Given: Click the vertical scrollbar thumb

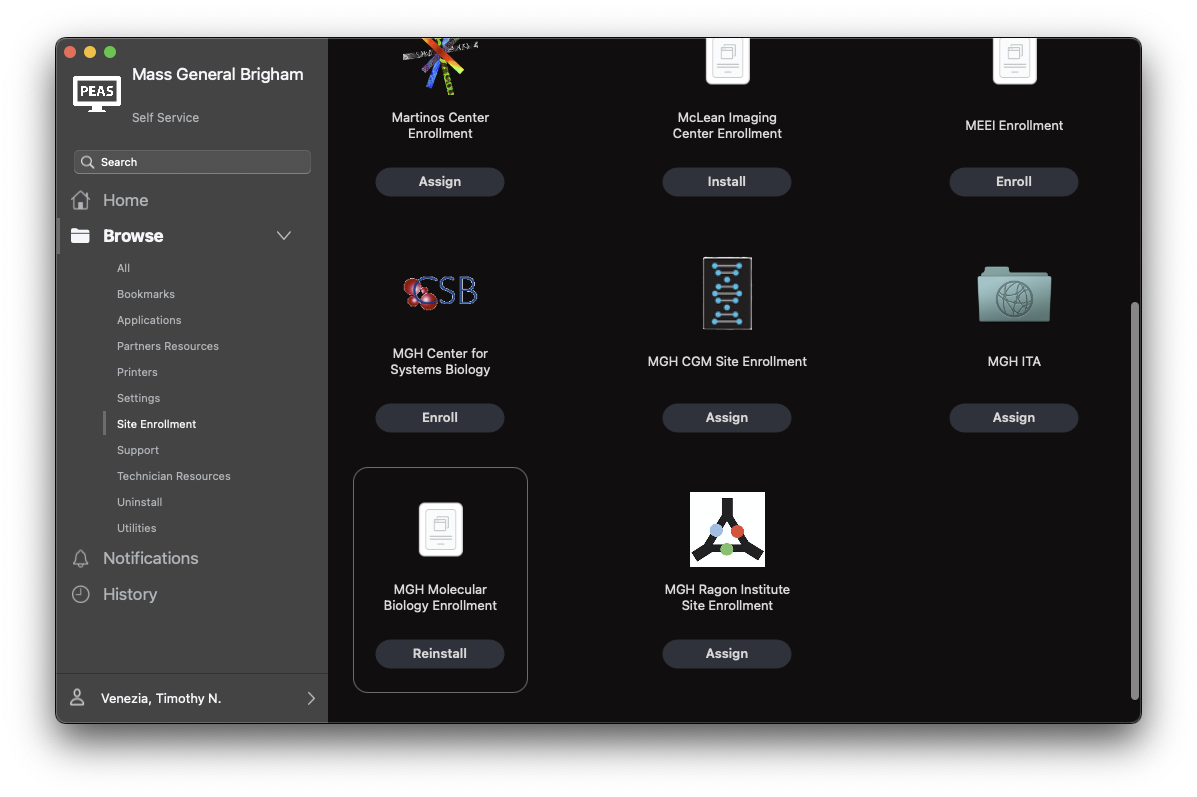Looking at the screenshot, I should [1135, 500].
